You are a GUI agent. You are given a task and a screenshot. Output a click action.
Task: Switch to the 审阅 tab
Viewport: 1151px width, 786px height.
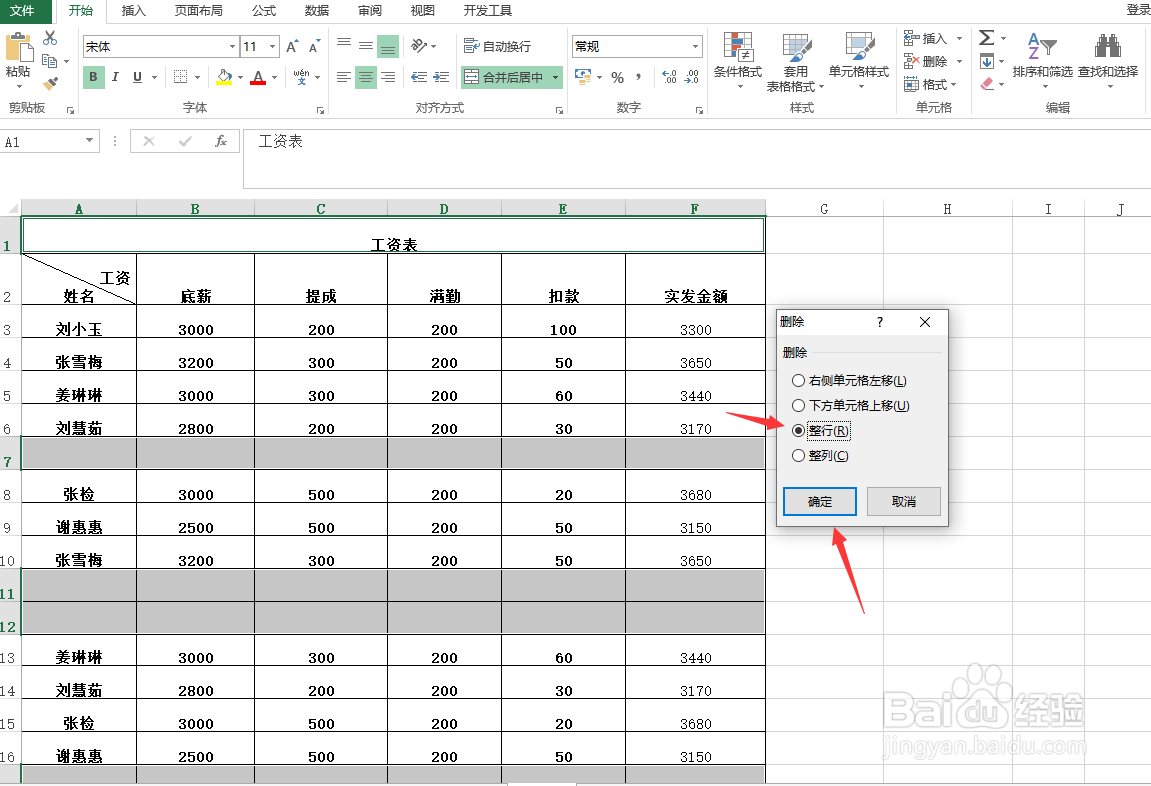click(x=370, y=10)
